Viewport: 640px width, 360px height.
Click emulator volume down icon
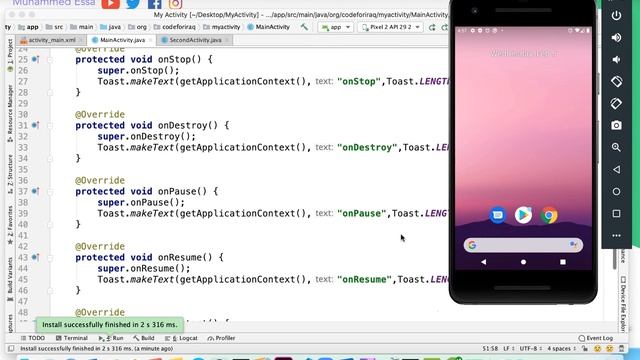(616, 60)
